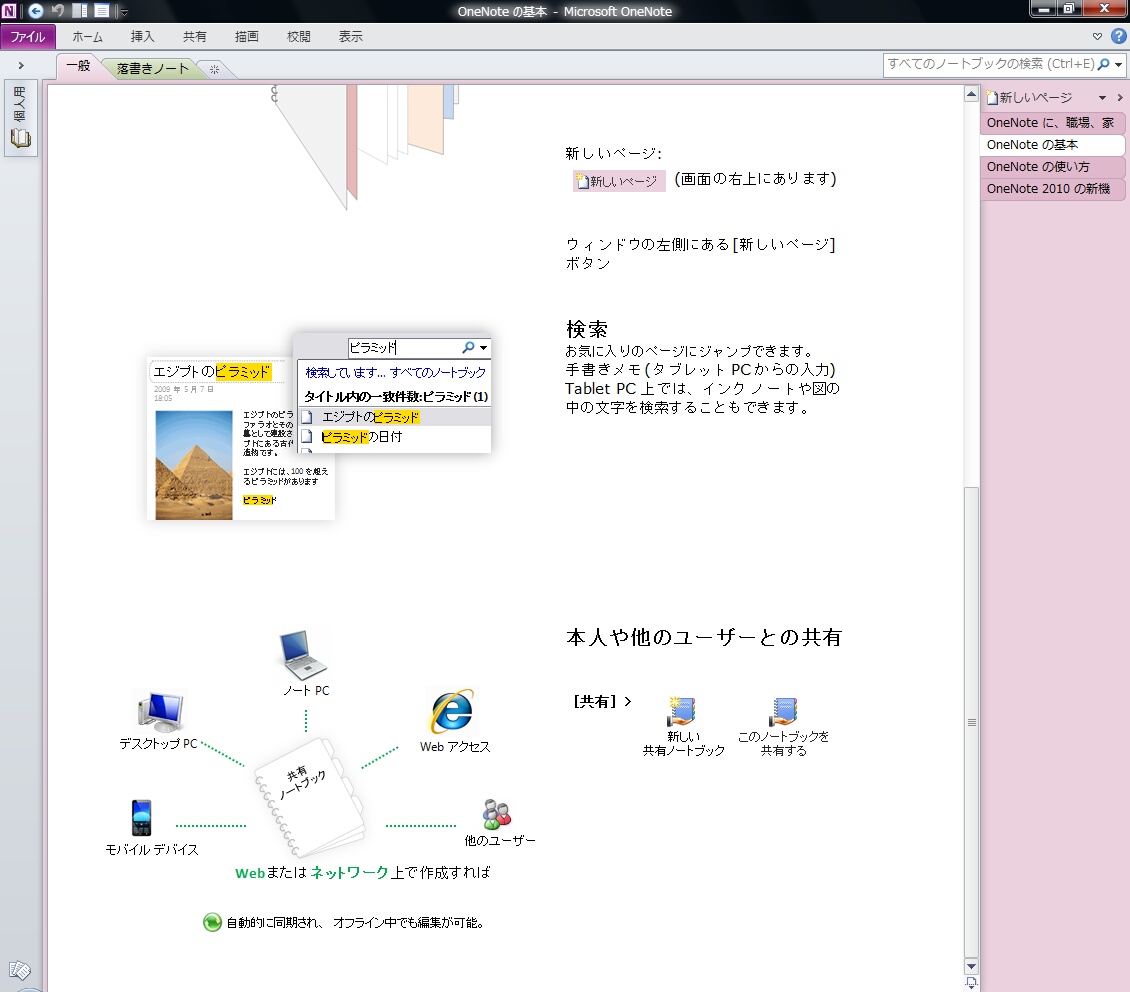Collapse the page tabs pane with chevron
The width and height of the screenshot is (1130, 992).
[x=1120, y=98]
